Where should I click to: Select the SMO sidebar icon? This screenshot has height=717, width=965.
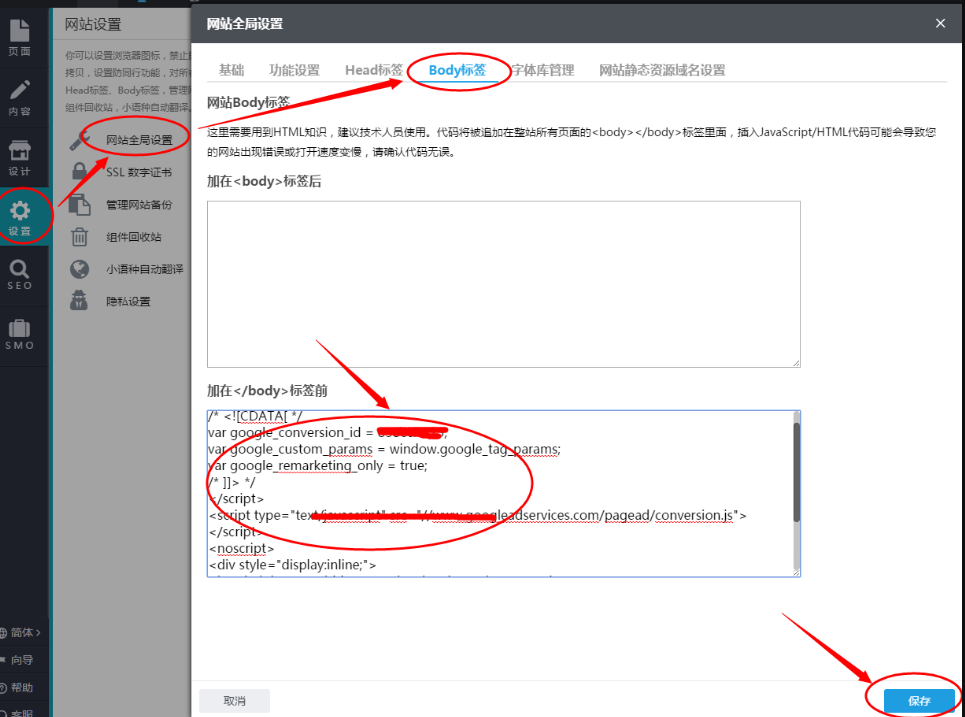pos(22,330)
